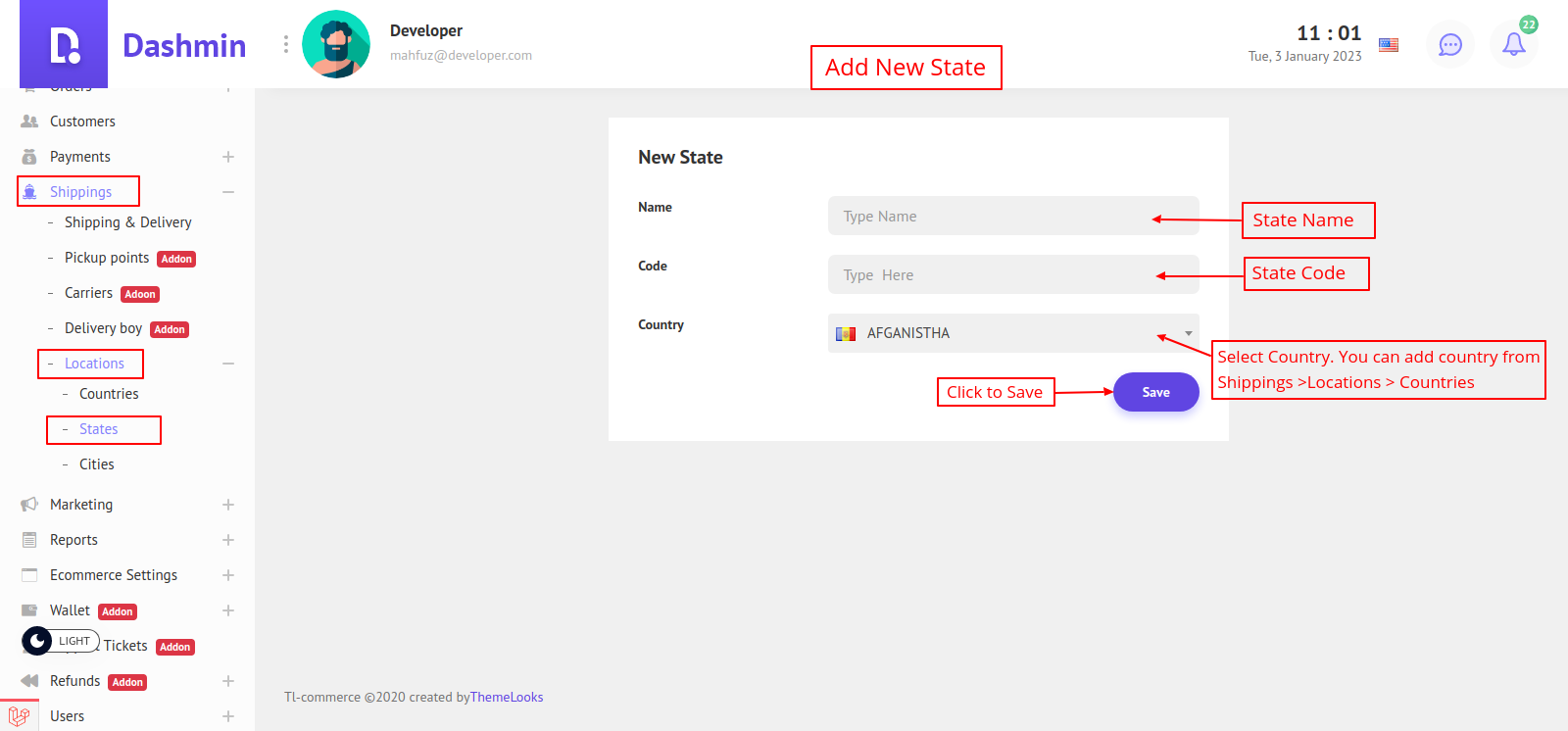Click the Laravel debug icon in the corner
The height and width of the screenshot is (731, 1568).
[19, 716]
